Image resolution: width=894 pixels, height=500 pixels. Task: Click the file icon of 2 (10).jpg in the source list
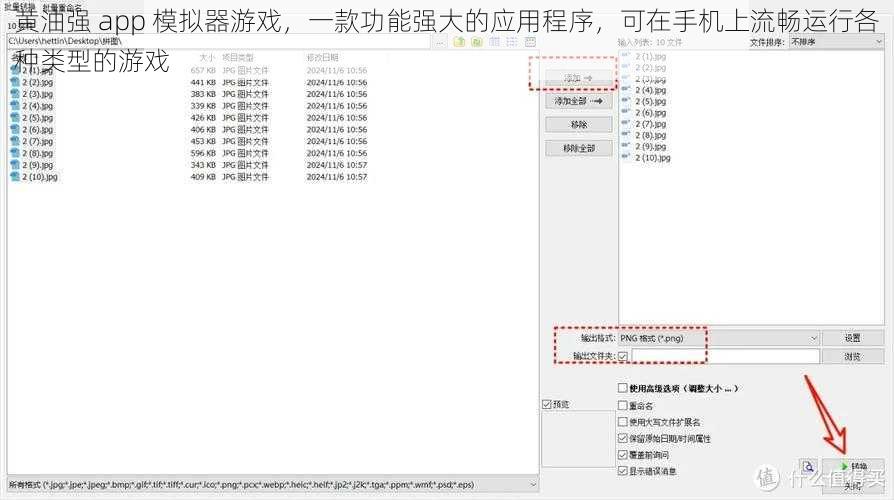15,177
